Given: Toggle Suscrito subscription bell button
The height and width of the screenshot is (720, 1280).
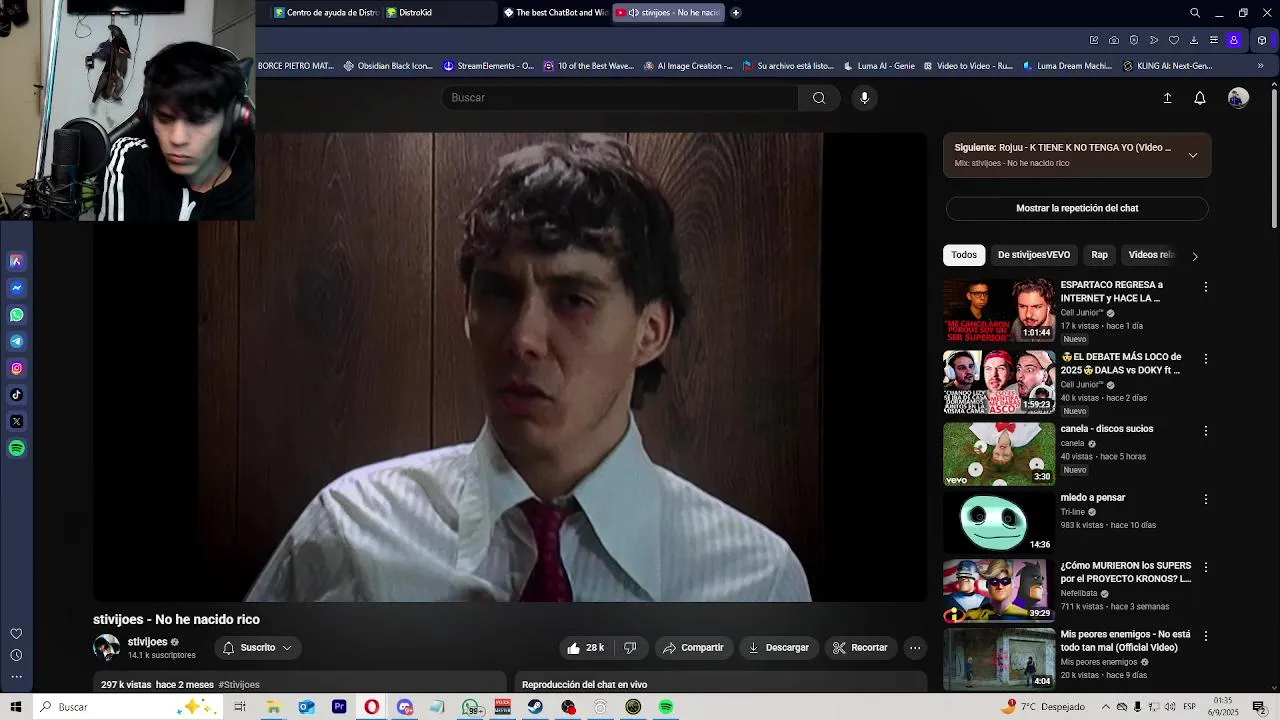Looking at the screenshot, I should tap(258, 648).
